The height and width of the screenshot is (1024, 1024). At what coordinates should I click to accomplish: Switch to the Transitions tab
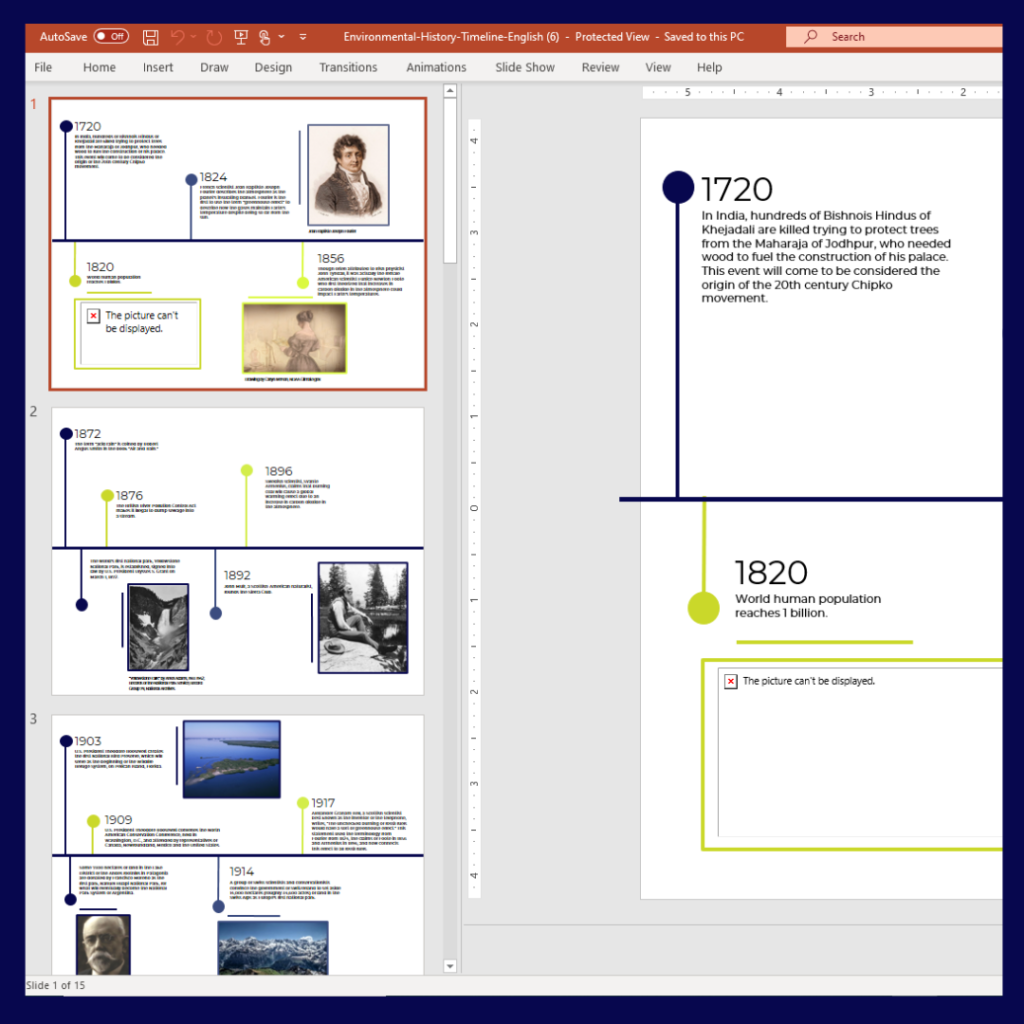pos(348,67)
